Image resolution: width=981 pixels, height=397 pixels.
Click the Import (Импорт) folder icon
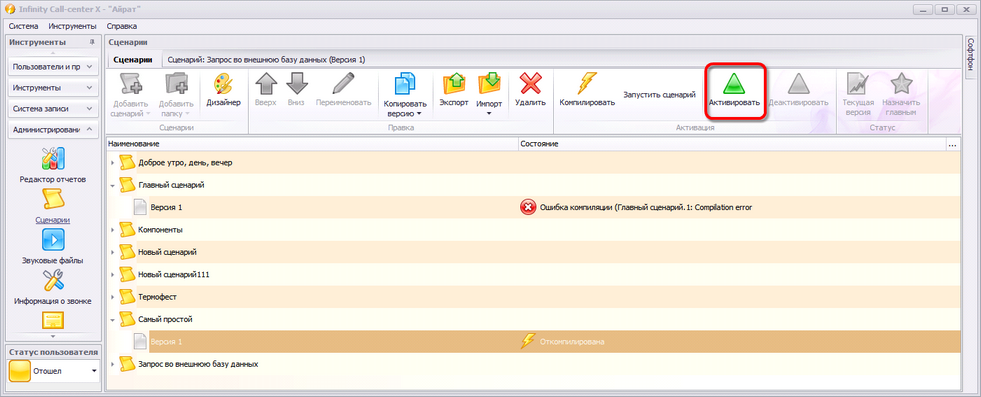pyautogui.click(x=489, y=84)
